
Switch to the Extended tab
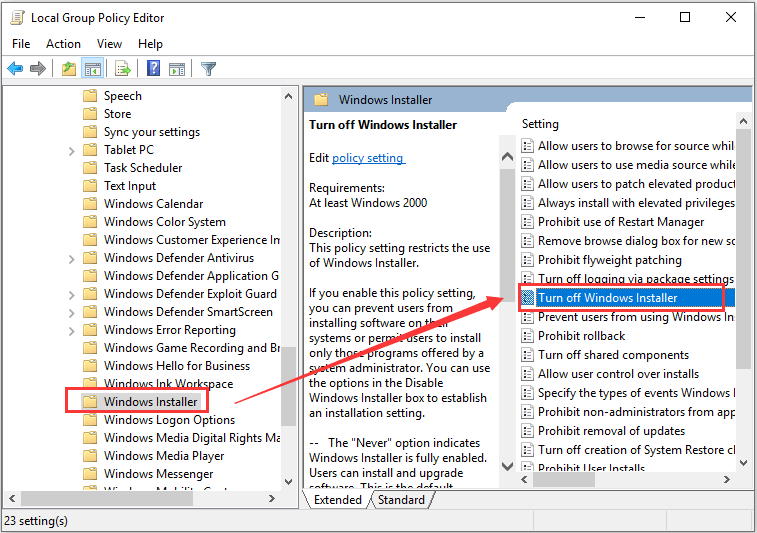pyautogui.click(x=337, y=500)
